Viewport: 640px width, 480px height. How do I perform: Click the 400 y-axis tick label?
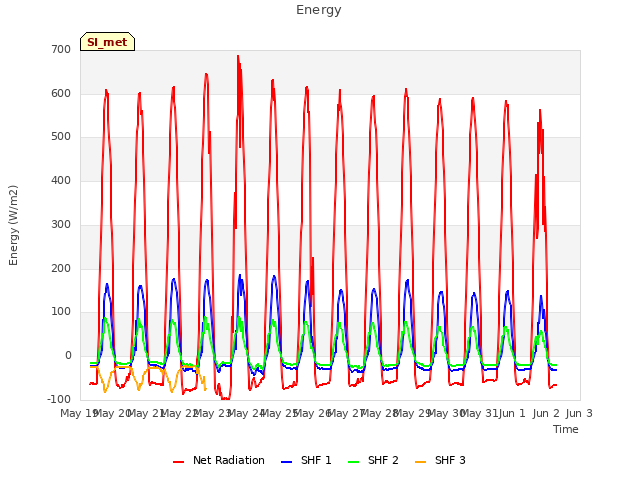(x=61, y=180)
